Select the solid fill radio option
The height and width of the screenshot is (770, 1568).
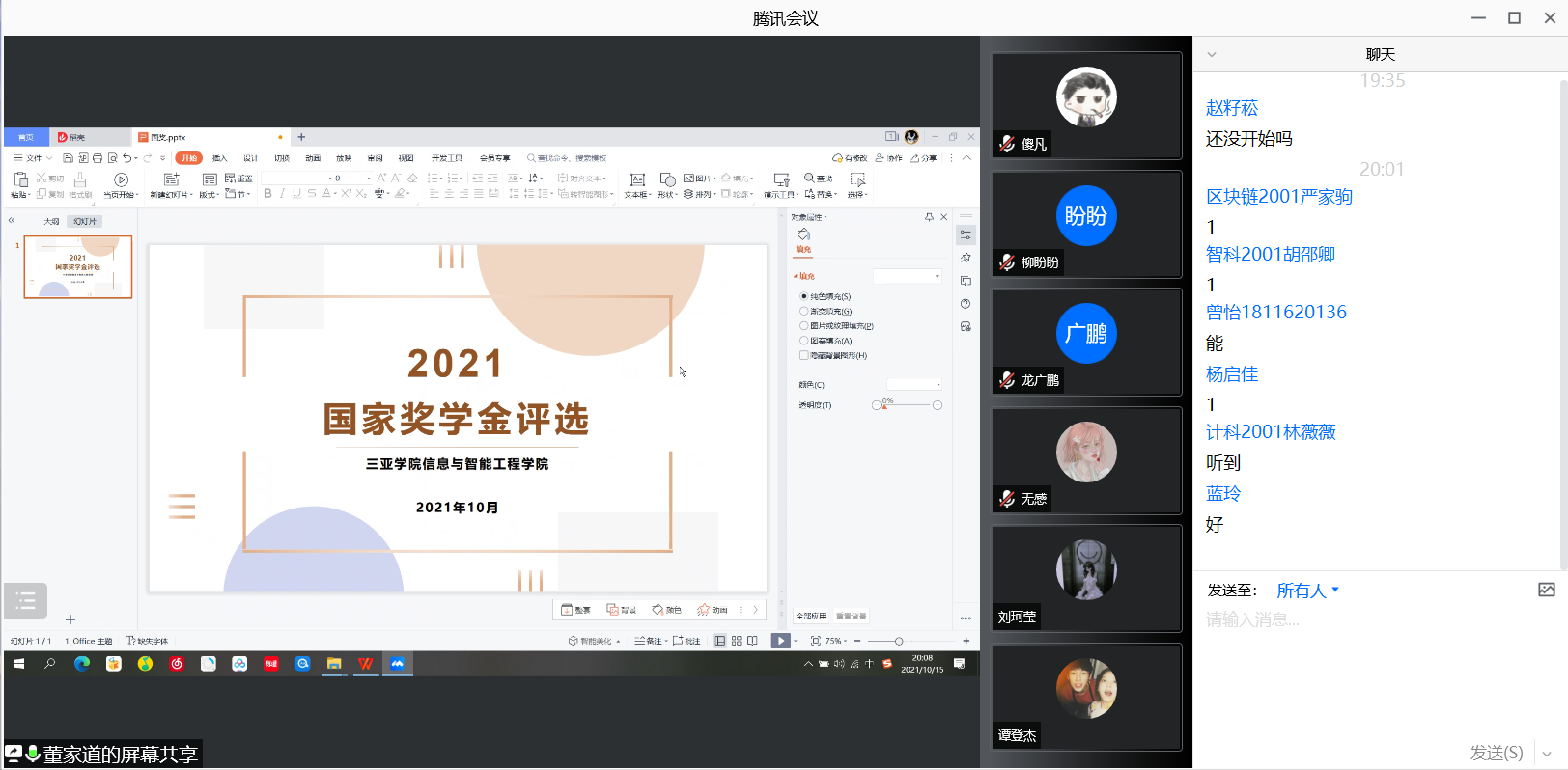click(803, 296)
